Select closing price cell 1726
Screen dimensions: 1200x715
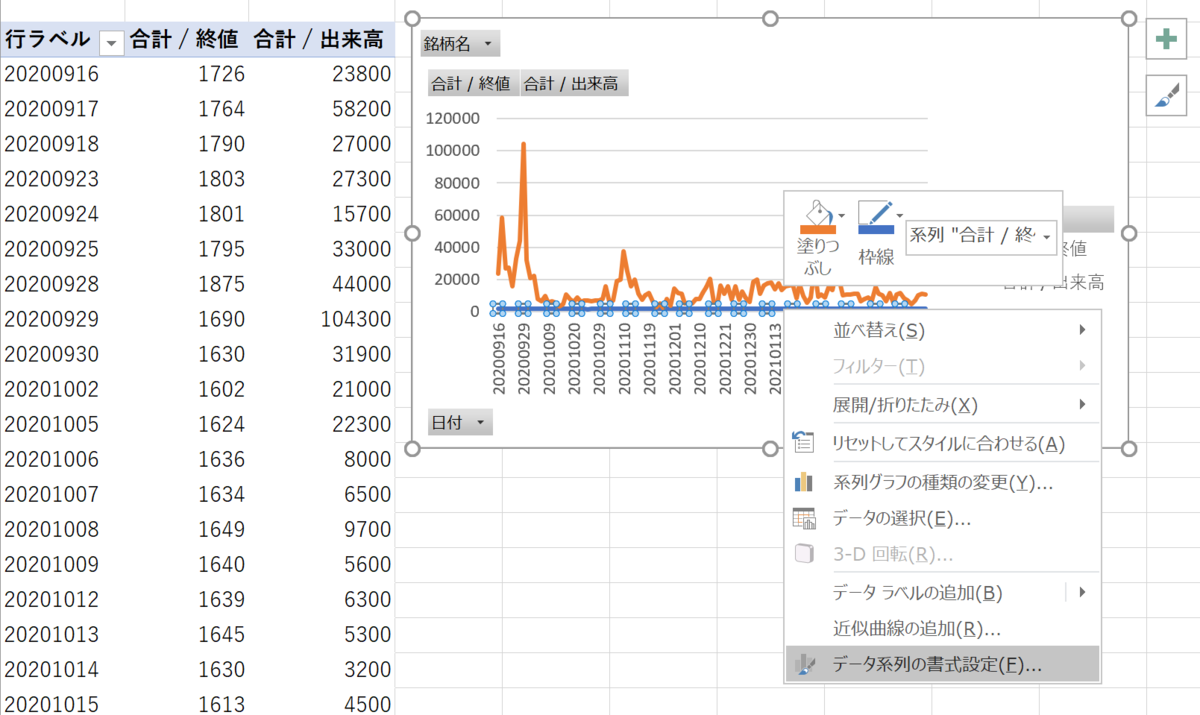221,73
